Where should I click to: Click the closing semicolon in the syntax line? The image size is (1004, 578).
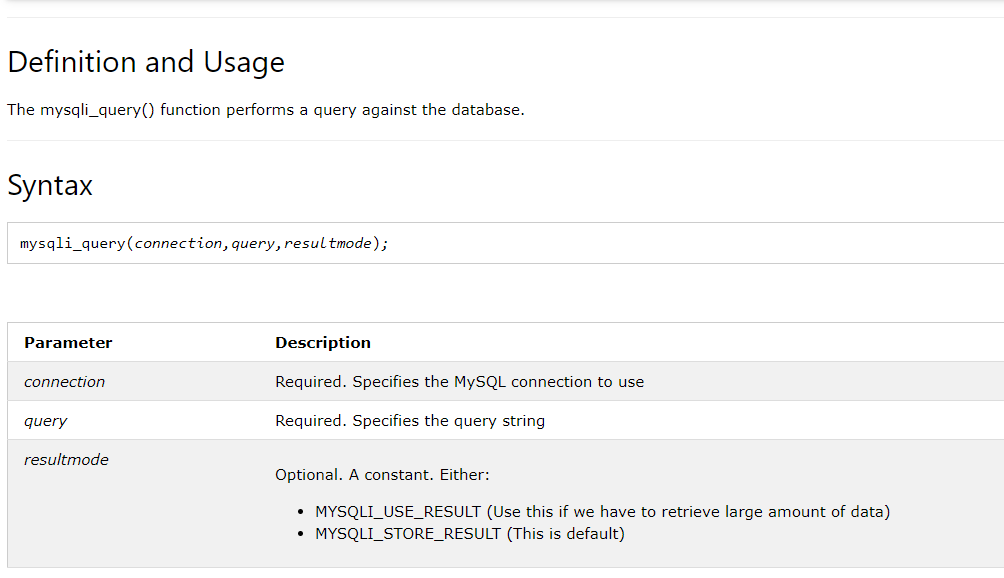point(385,244)
